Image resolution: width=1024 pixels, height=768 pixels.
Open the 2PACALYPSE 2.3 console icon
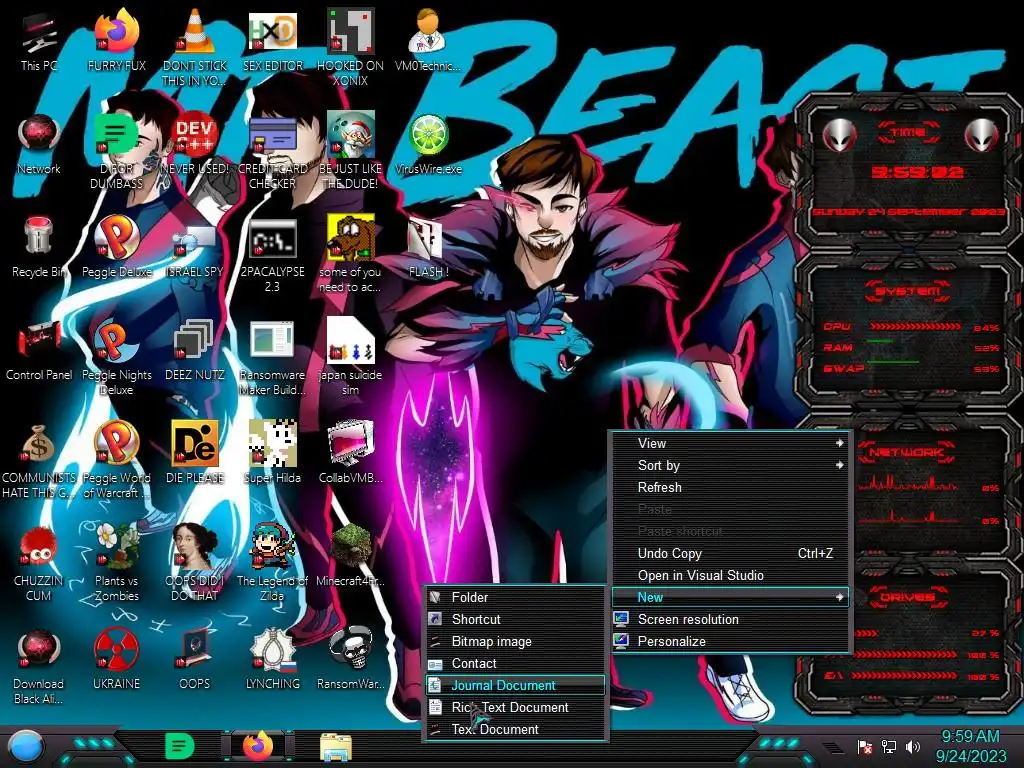click(273, 255)
